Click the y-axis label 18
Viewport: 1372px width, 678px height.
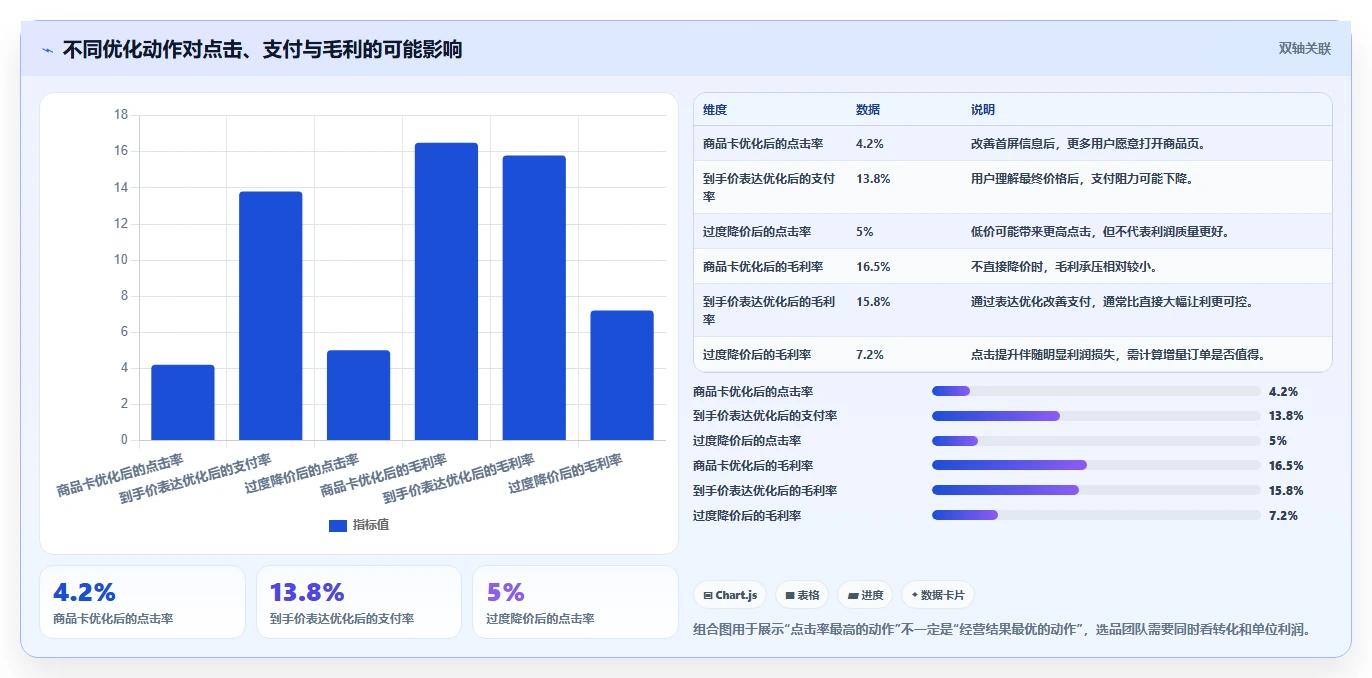[121, 115]
